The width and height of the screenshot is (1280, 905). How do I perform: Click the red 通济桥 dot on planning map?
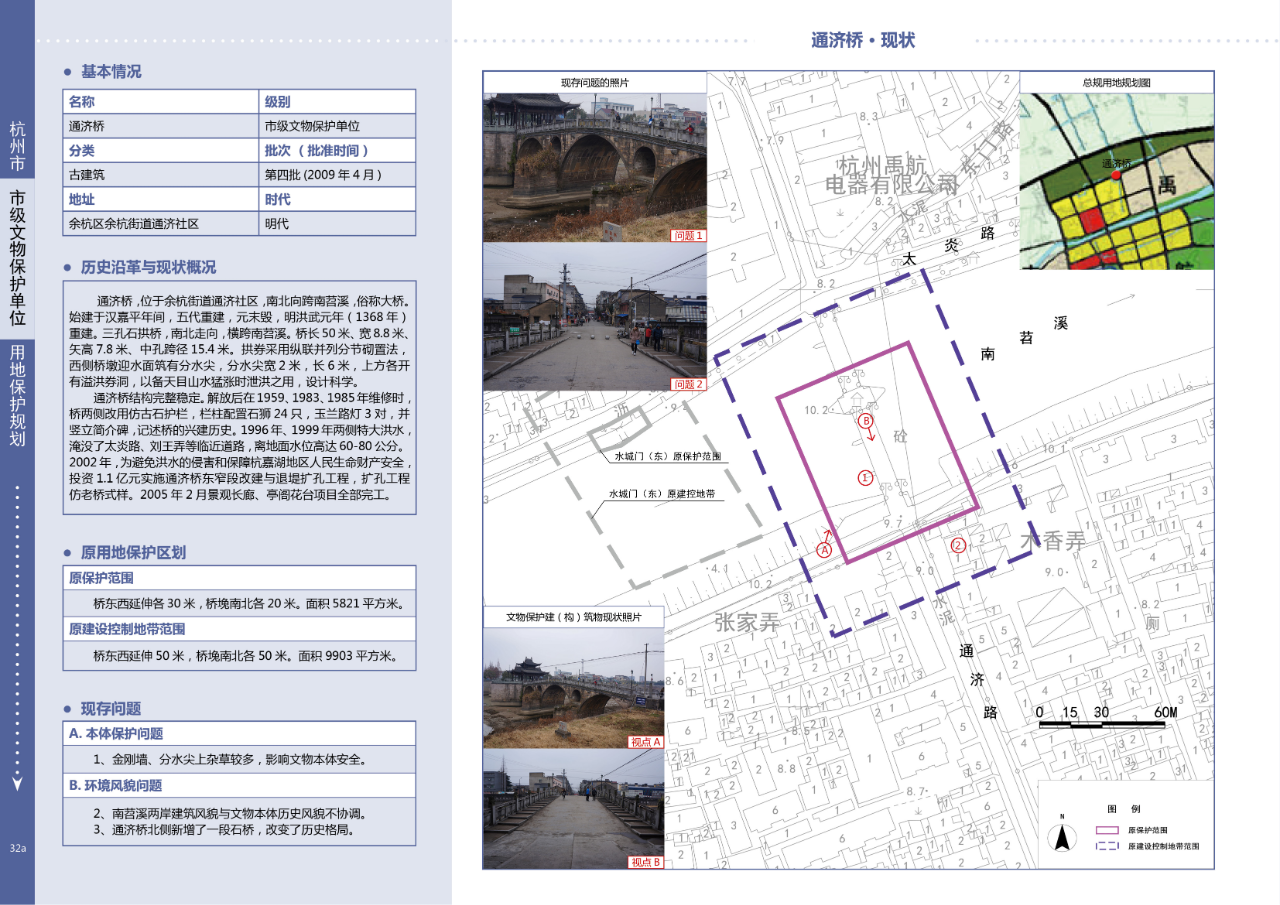[x=1116, y=175]
